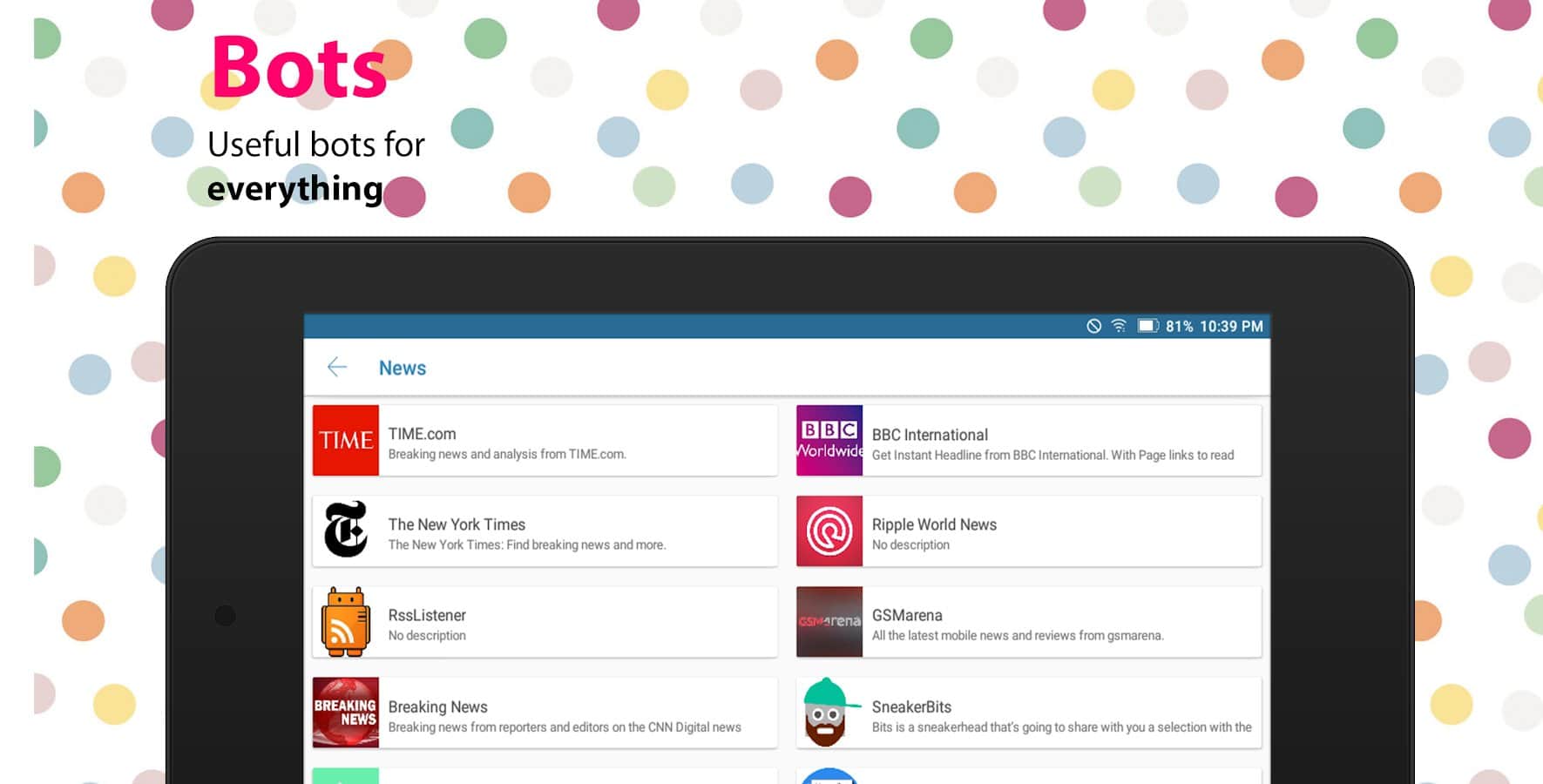This screenshot has height=784, width=1543.
Task: Open the TIME red logo icon
Action: pyautogui.click(x=346, y=440)
